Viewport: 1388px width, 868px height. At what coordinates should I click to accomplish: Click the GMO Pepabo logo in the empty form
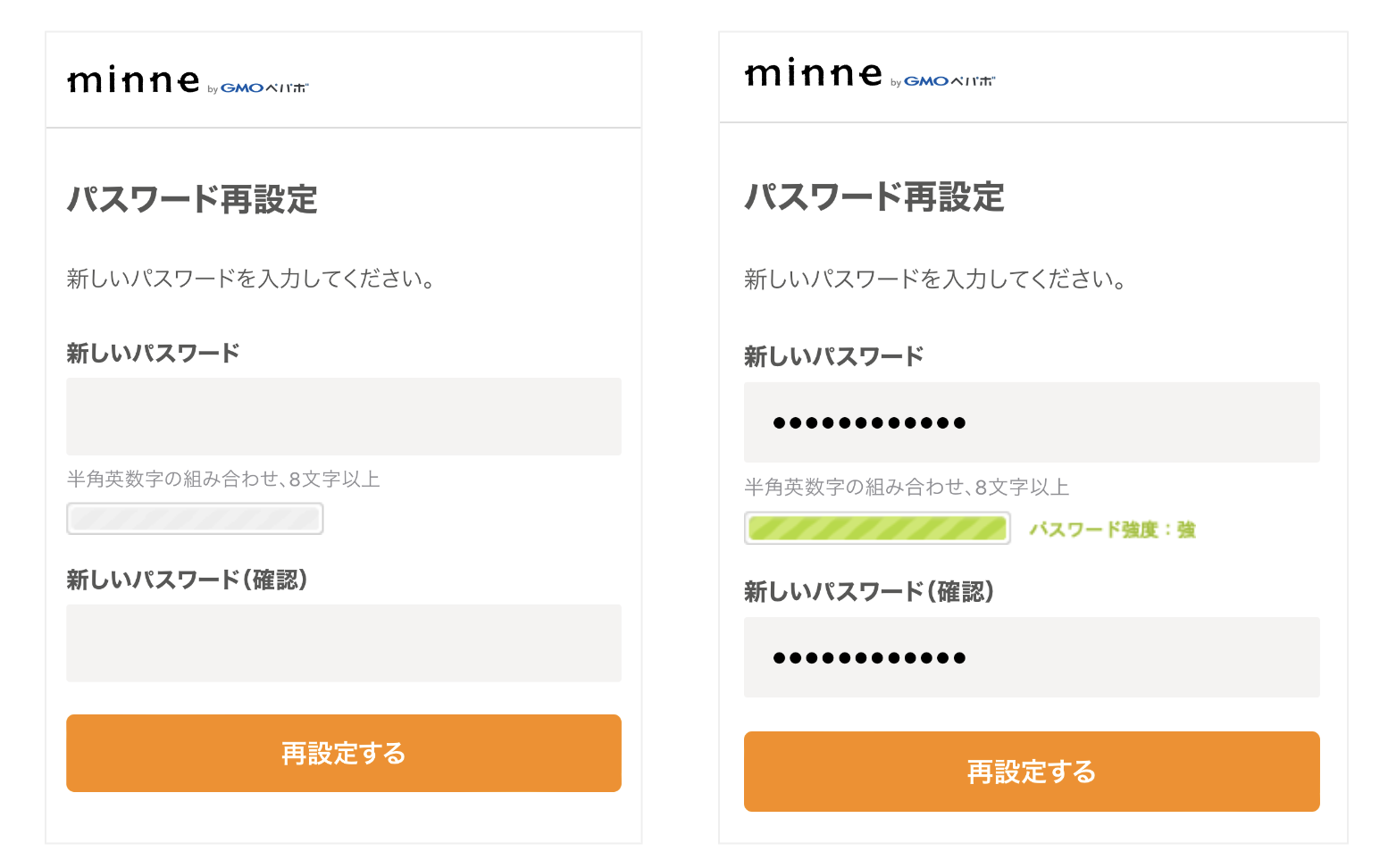(x=258, y=88)
